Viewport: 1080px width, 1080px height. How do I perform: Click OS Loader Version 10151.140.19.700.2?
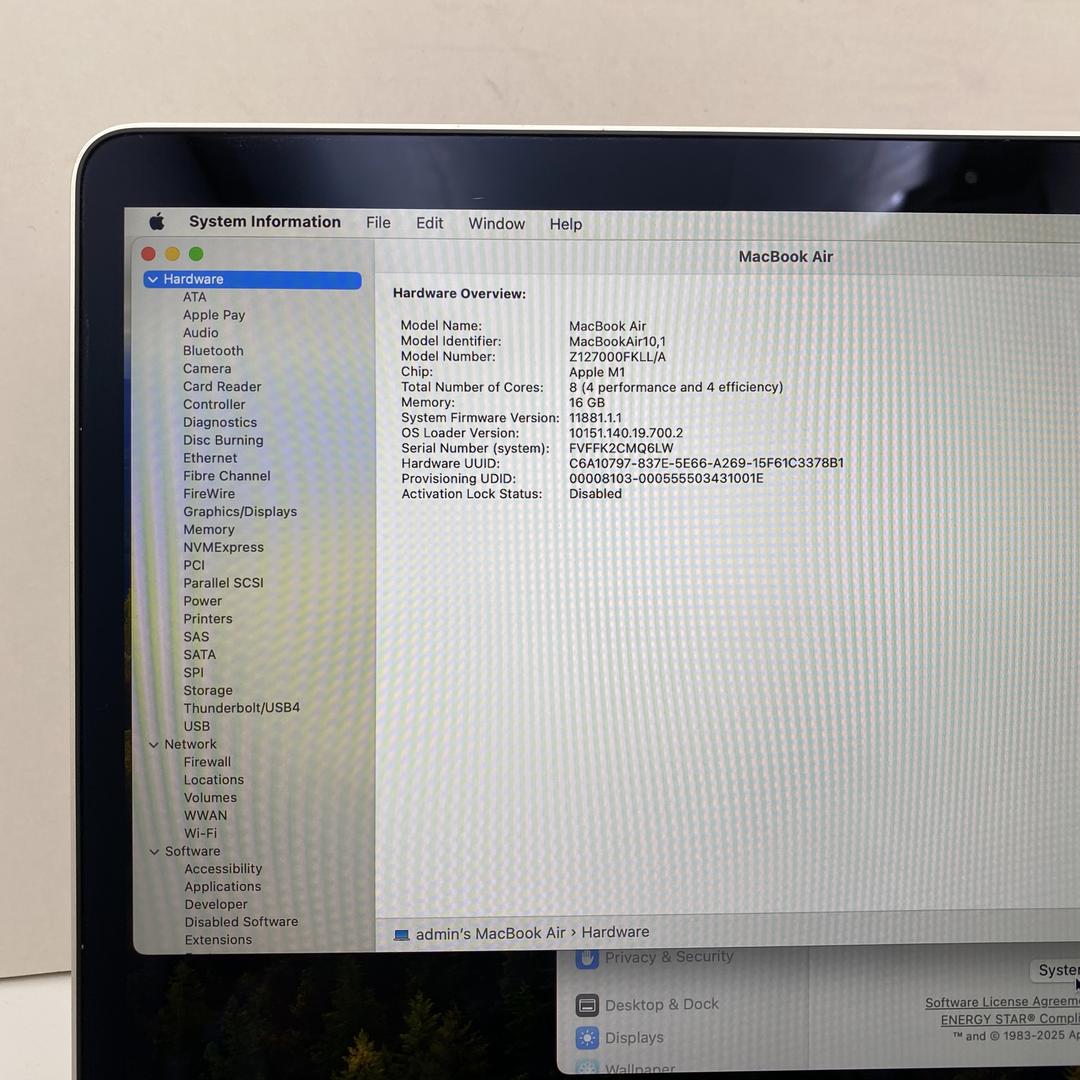626,433
